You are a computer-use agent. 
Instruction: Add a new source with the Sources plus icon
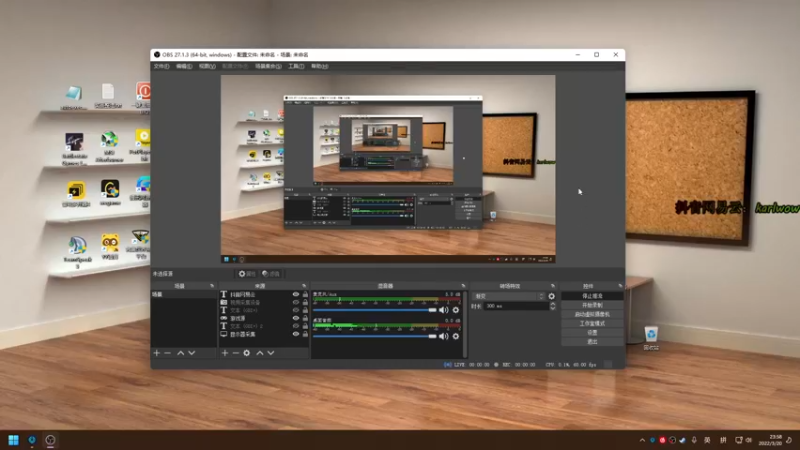(224, 353)
